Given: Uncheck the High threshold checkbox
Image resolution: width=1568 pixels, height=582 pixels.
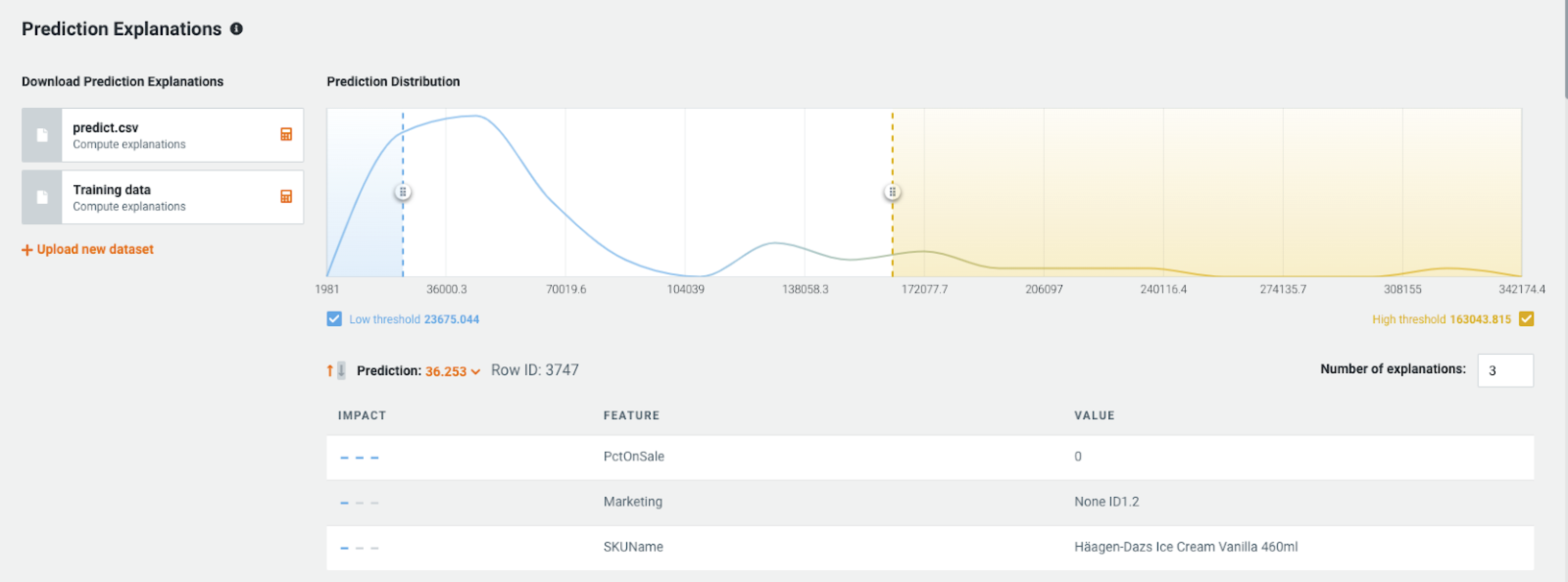Looking at the screenshot, I should click(1526, 319).
